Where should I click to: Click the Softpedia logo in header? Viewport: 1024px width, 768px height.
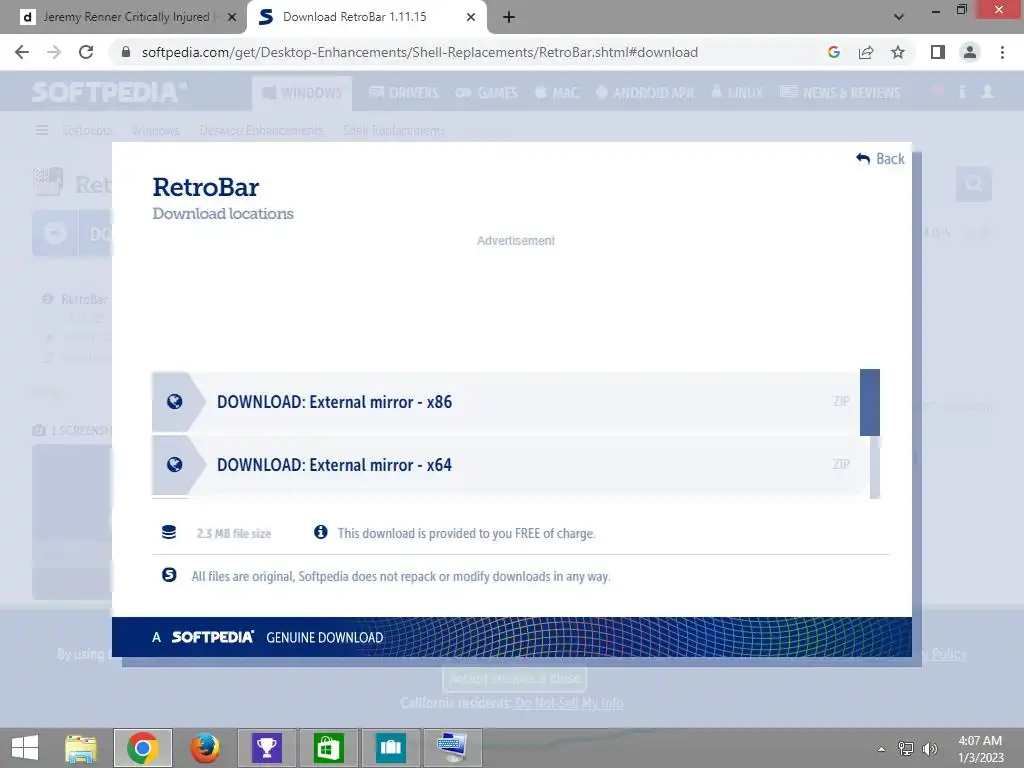[x=109, y=92]
